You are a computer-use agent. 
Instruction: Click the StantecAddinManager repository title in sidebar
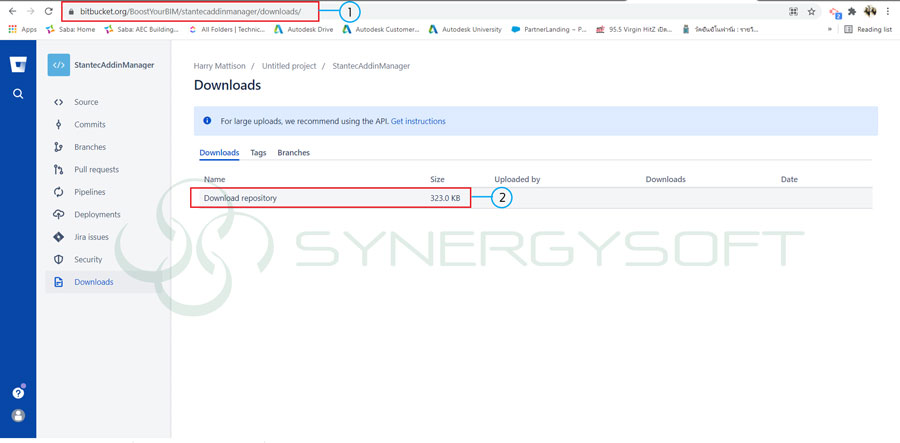[x=114, y=65]
